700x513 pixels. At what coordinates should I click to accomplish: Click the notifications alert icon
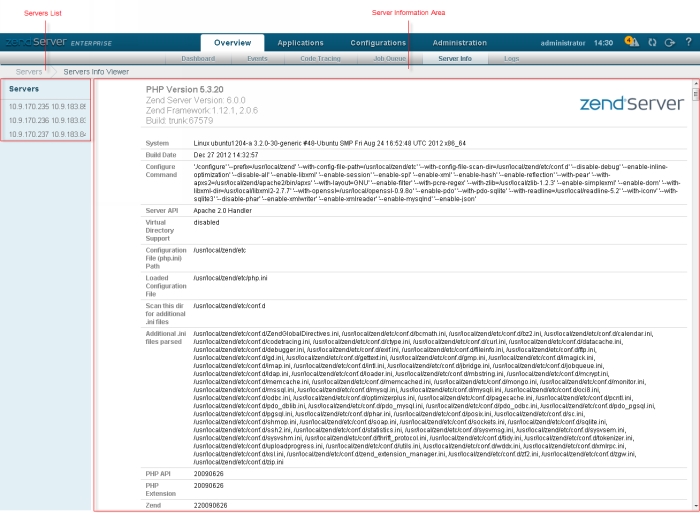click(x=631, y=42)
